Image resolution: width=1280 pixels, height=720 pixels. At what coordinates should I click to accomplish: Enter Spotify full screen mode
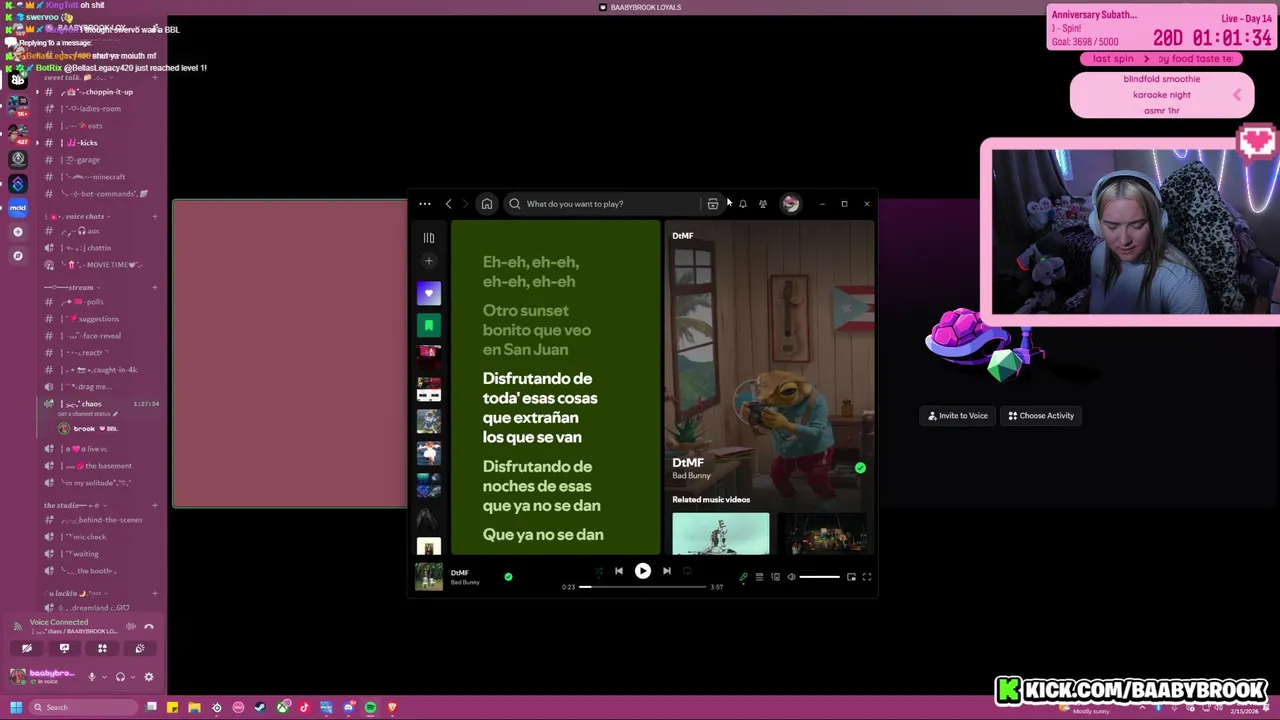pos(867,577)
